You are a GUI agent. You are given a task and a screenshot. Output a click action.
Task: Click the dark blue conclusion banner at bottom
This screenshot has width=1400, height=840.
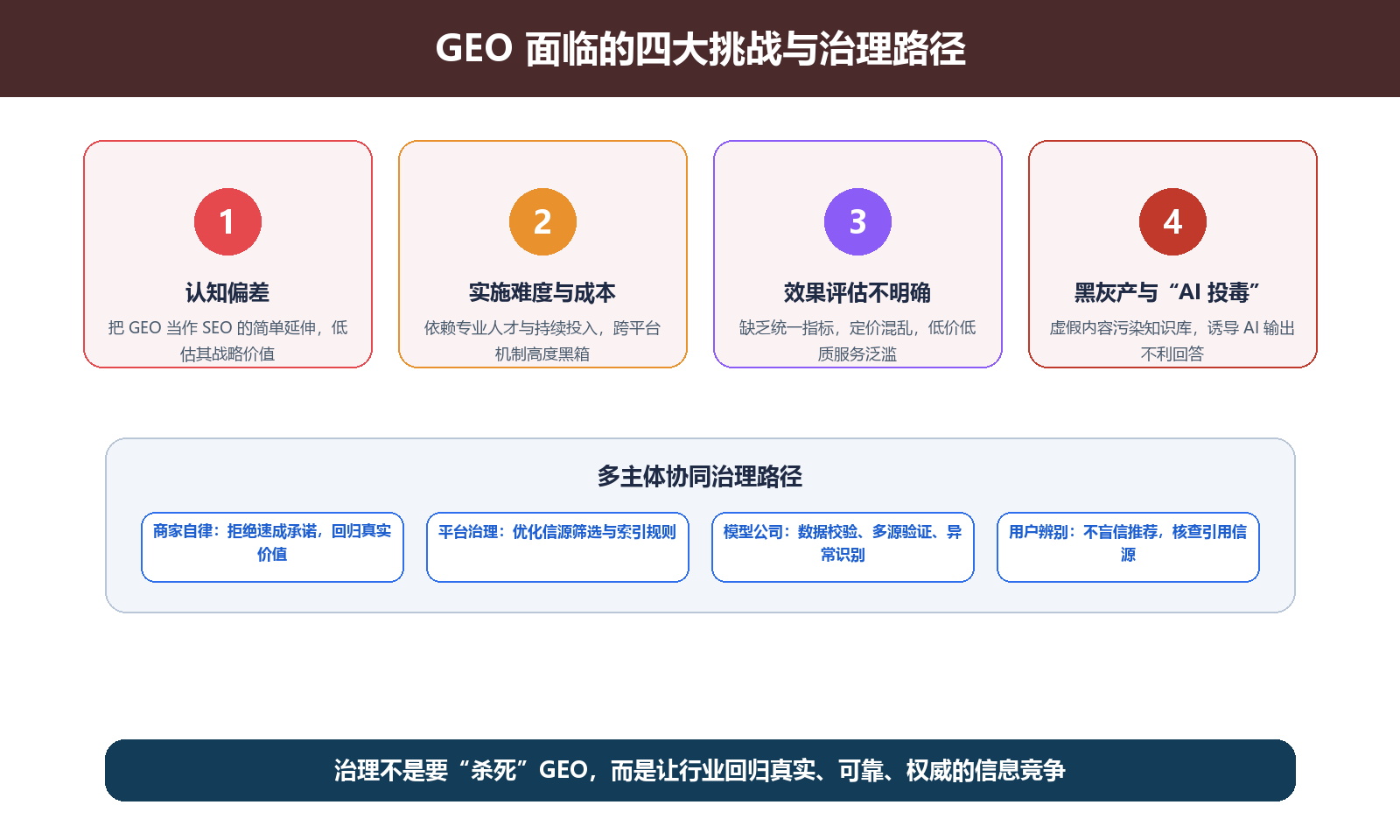[x=700, y=770]
